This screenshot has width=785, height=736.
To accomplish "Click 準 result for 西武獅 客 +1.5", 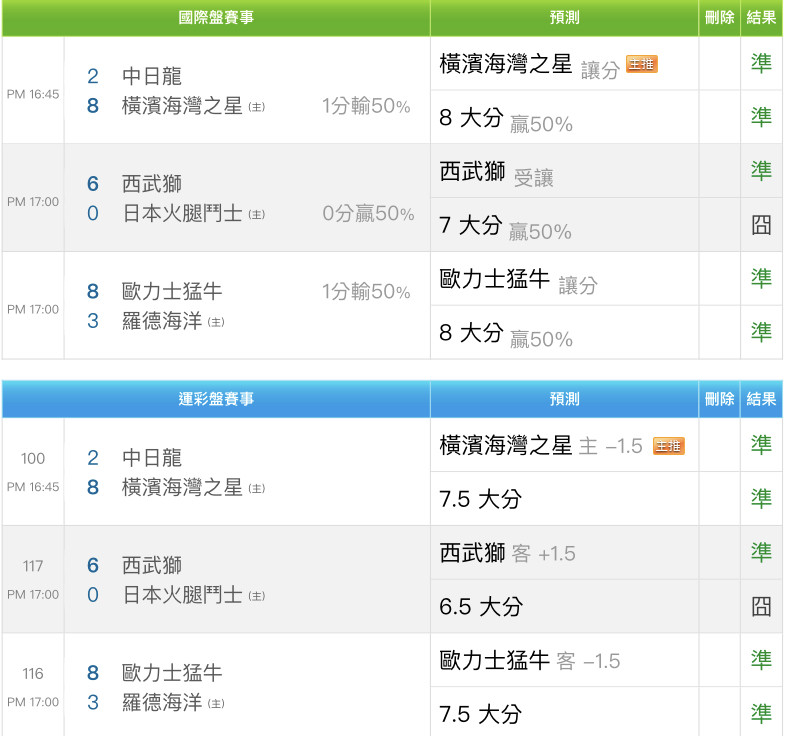I will [761, 552].
